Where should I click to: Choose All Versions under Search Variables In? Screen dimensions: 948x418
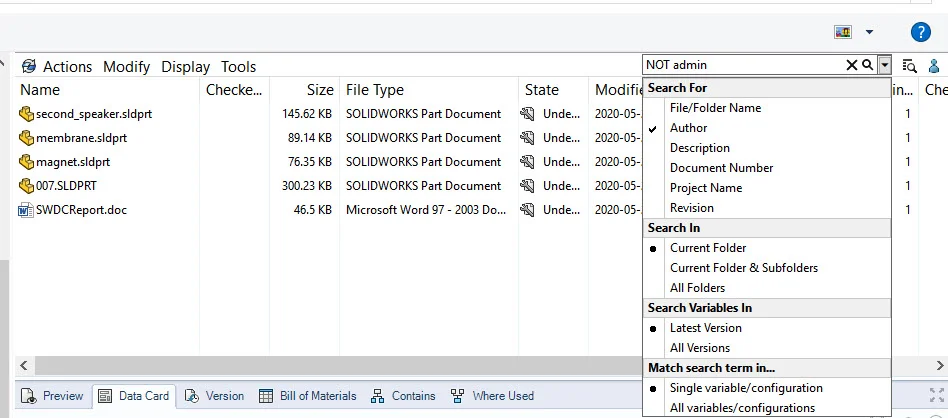[x=699, y=348]
